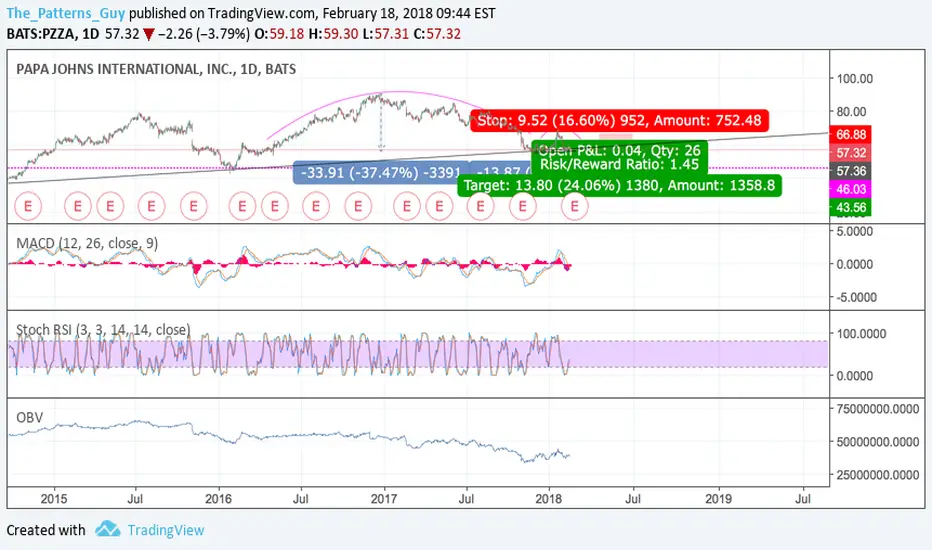Click the PAPA JOHNS INTERNATIONAL, INC. chart title

[x=156, y=69]
